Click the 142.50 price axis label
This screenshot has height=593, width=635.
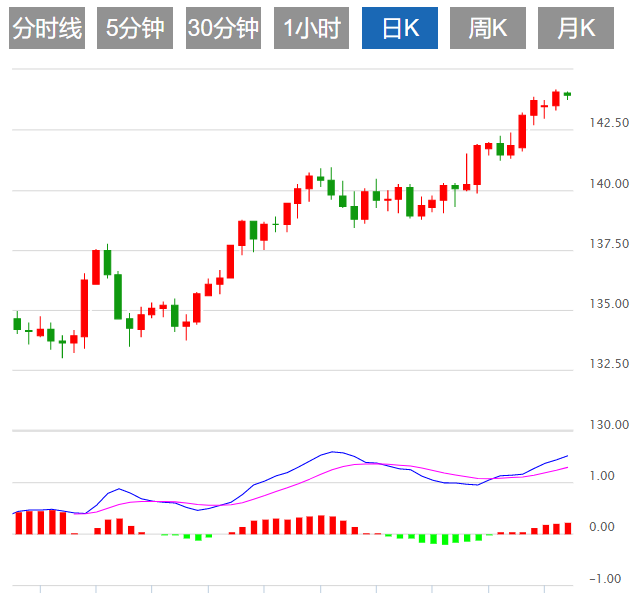(x=608, y=123)
